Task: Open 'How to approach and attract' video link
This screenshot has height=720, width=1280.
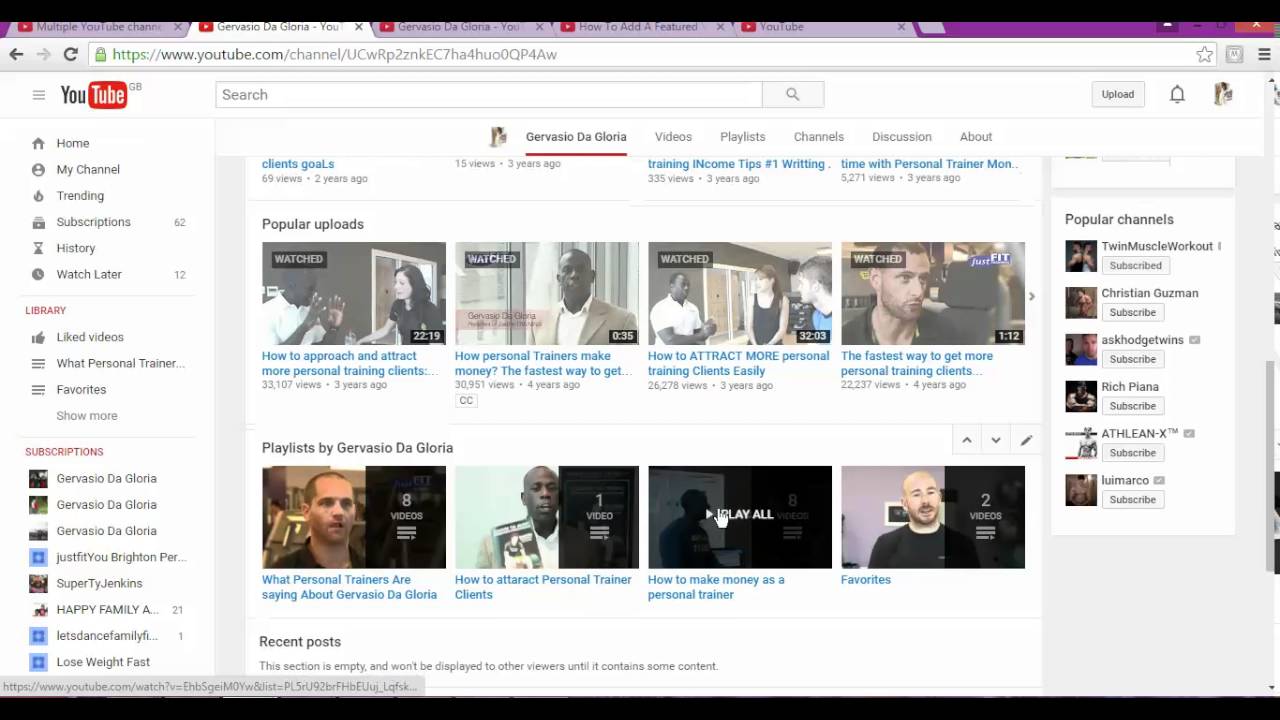Action: coord(350,363)
